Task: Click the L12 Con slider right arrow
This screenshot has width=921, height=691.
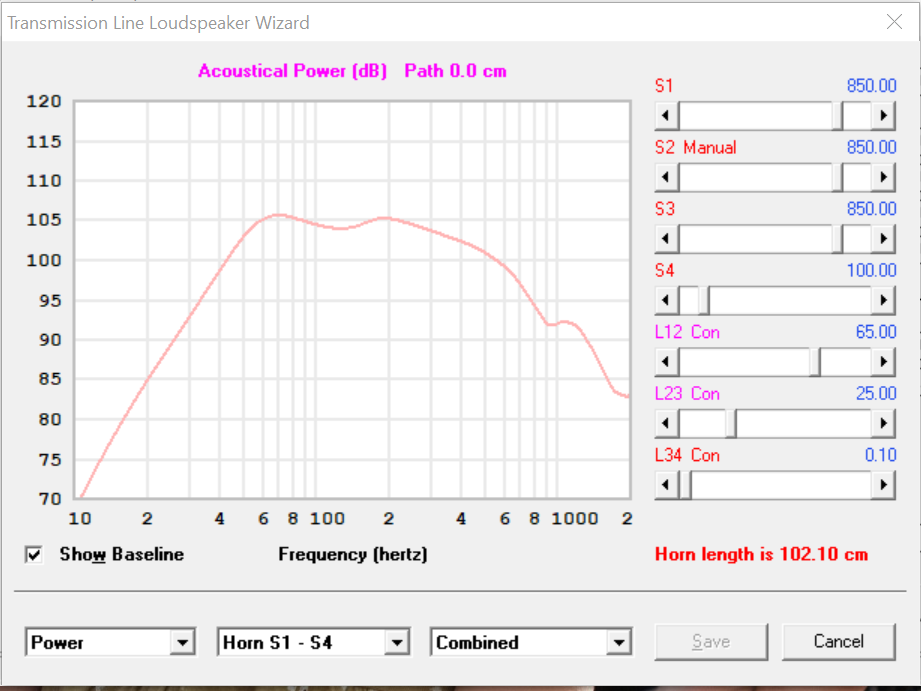Action: pyautogui.click(x=883, y=362)
